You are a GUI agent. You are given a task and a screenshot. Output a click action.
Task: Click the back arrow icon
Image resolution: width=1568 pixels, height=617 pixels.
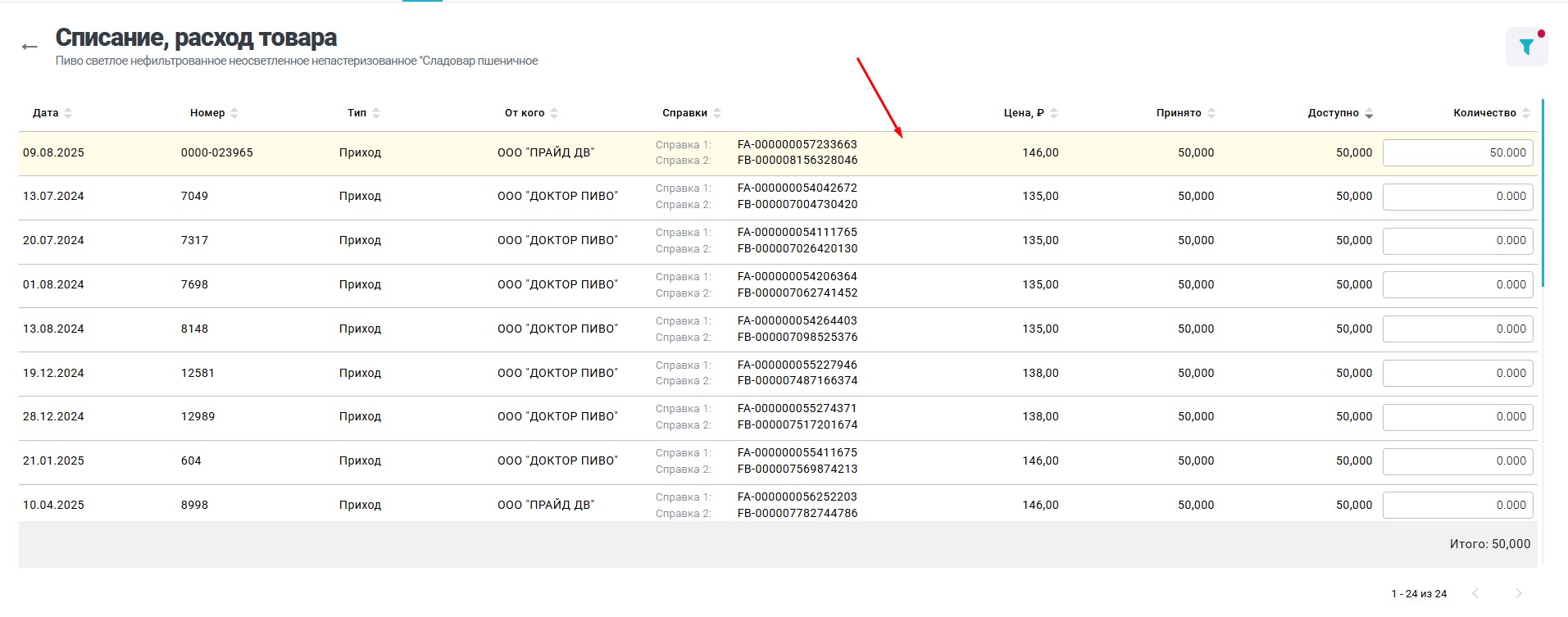pos(30,47)
